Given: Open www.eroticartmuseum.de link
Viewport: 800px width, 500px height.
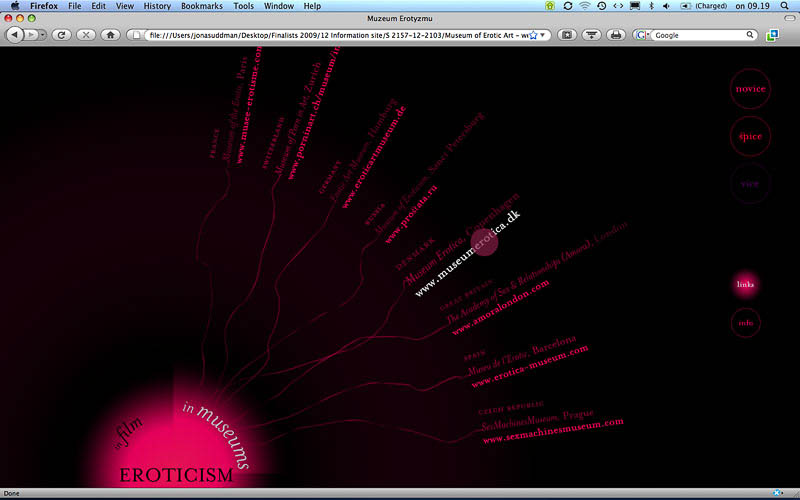Looking at the screenshot, I should pos(373,157).
